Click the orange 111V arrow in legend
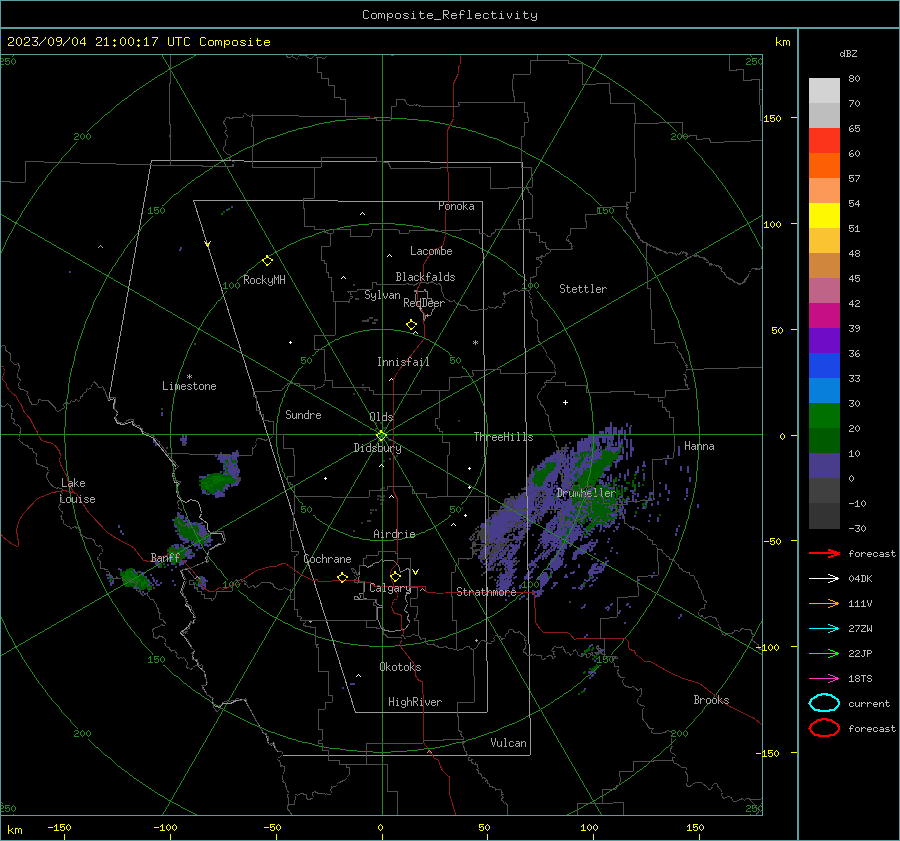This screenshot has width=900, height=841. click(x=824, y=603)
